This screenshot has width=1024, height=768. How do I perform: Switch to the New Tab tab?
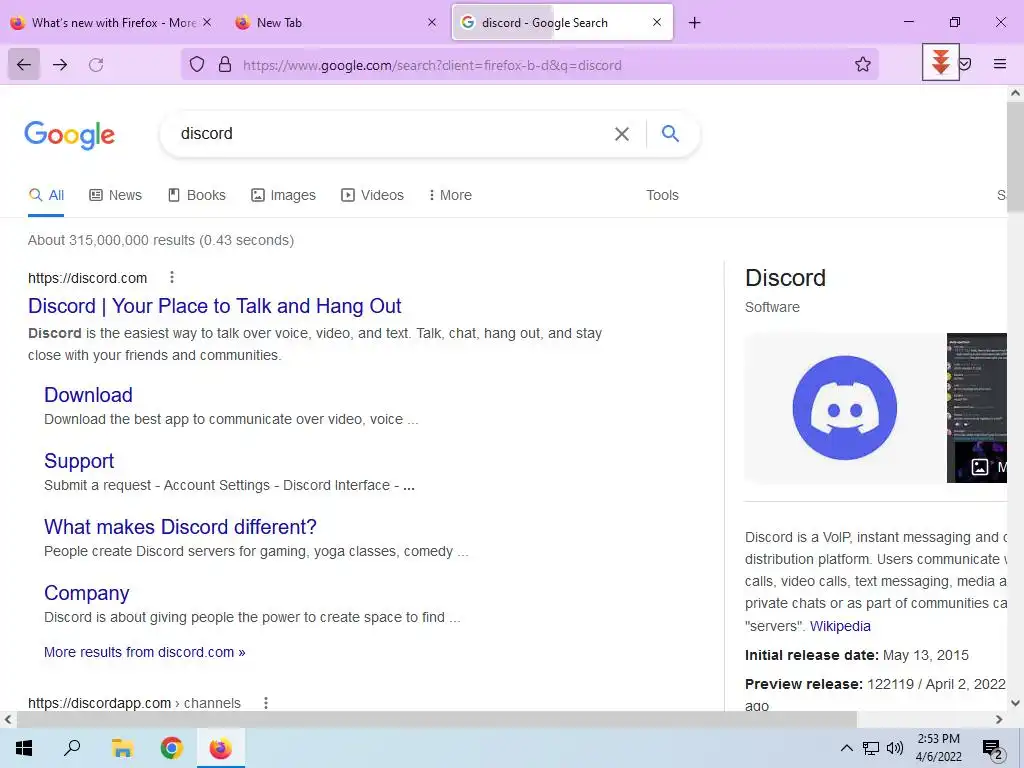coord(336,22)
